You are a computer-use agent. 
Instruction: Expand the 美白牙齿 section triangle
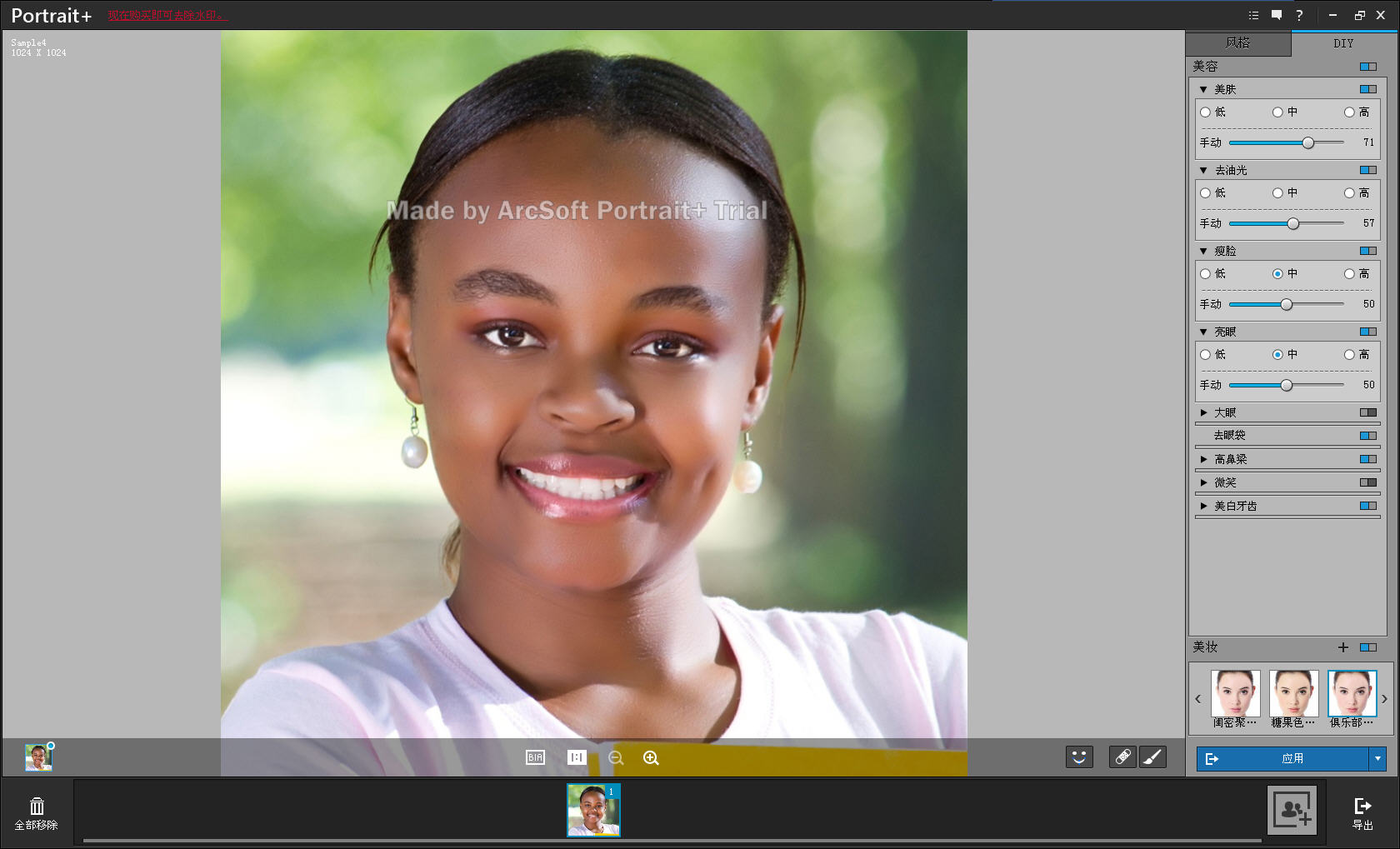[x=1203, y=506]
